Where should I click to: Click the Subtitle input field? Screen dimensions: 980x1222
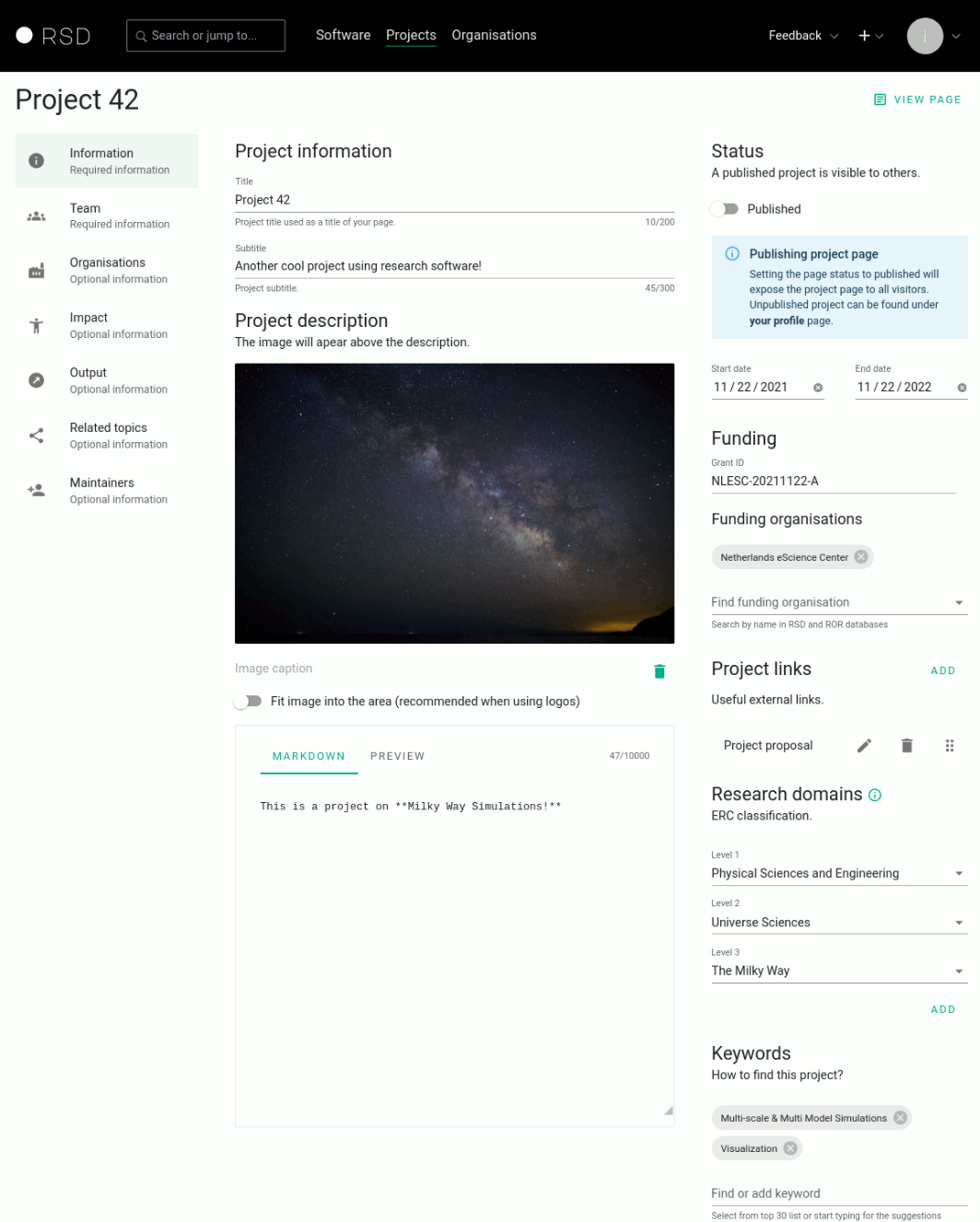(x=454, y=266)
